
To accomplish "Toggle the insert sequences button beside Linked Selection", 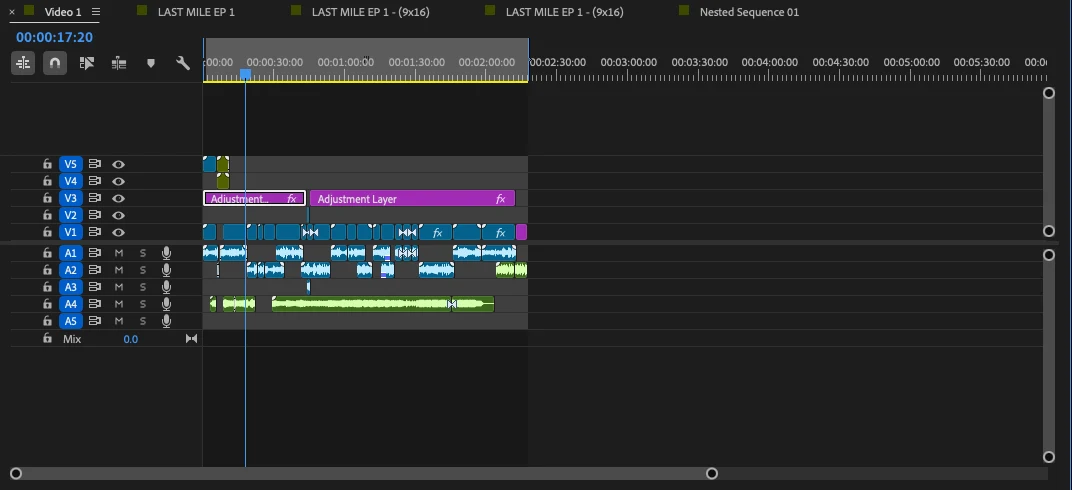I will pyautogui.click(x=119, y=64).
